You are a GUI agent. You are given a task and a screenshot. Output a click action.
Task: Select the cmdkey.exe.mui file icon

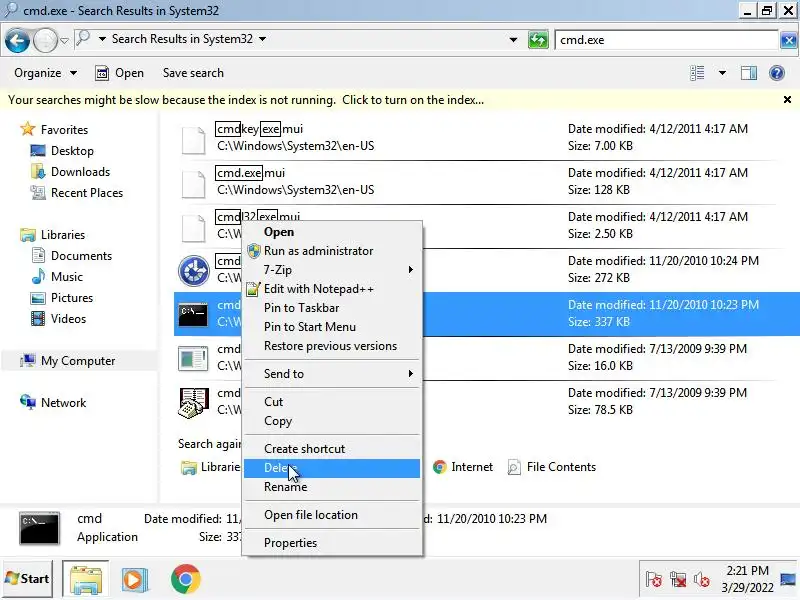[x=193, y=138]
